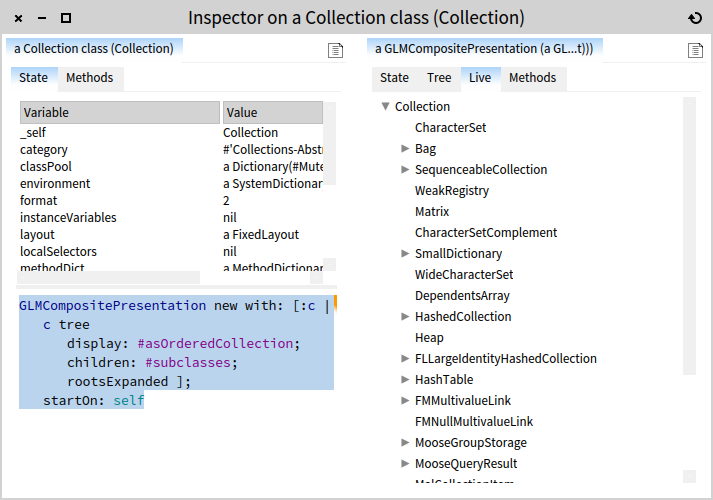This screenshot has height=500, width=713.
Task: Expand the FLLargeIdentityHashedCollection node
Action: point(405,358)
